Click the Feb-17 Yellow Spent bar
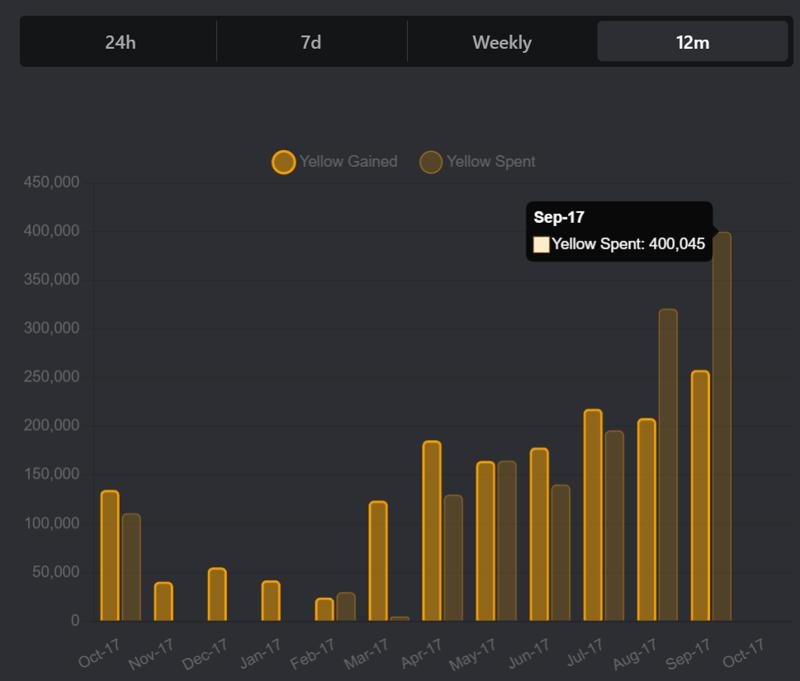The height and width of the screenshot is (681, 800). [x=346, y=607]
